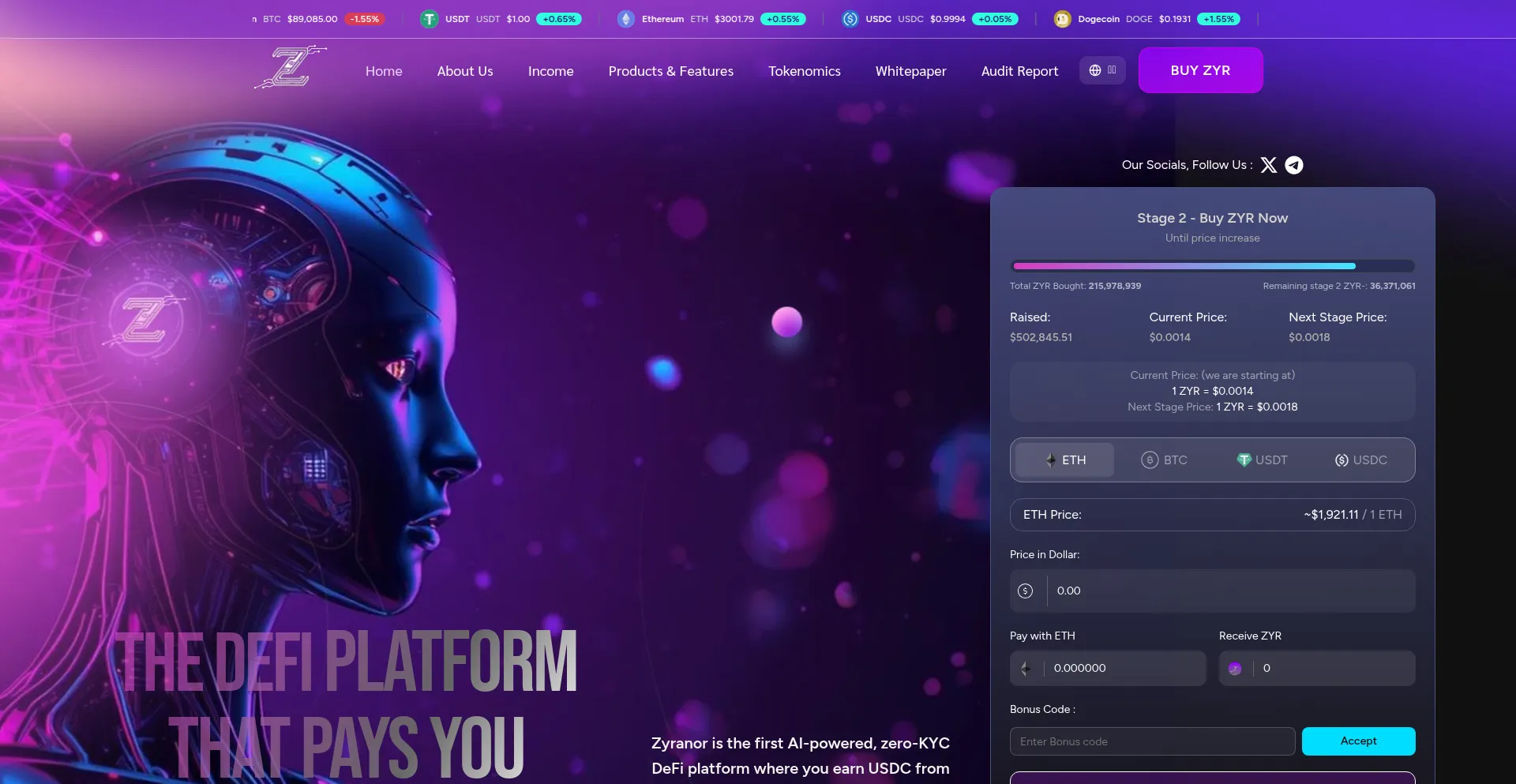Screen dimensions: 1516x784
Task: Open Products & Features
Action: (x=671, y=71)
